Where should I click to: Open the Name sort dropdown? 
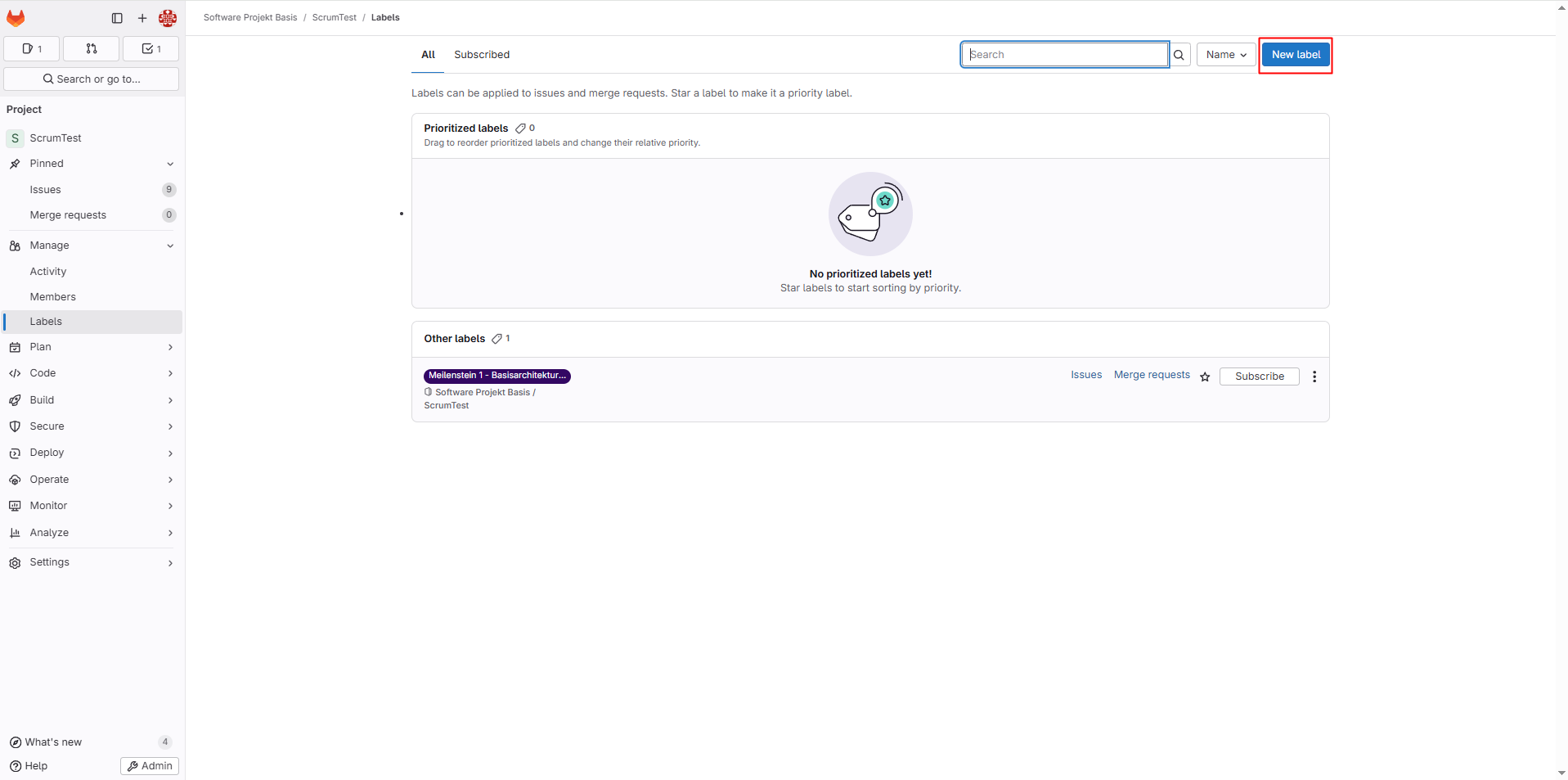point(1225,55)
